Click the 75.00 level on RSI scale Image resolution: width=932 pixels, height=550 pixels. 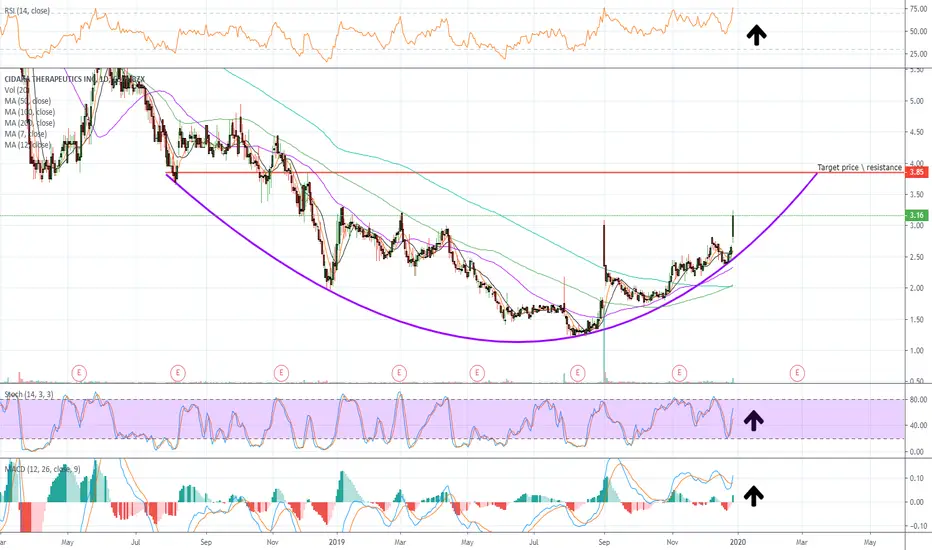(x=918, y=9)
